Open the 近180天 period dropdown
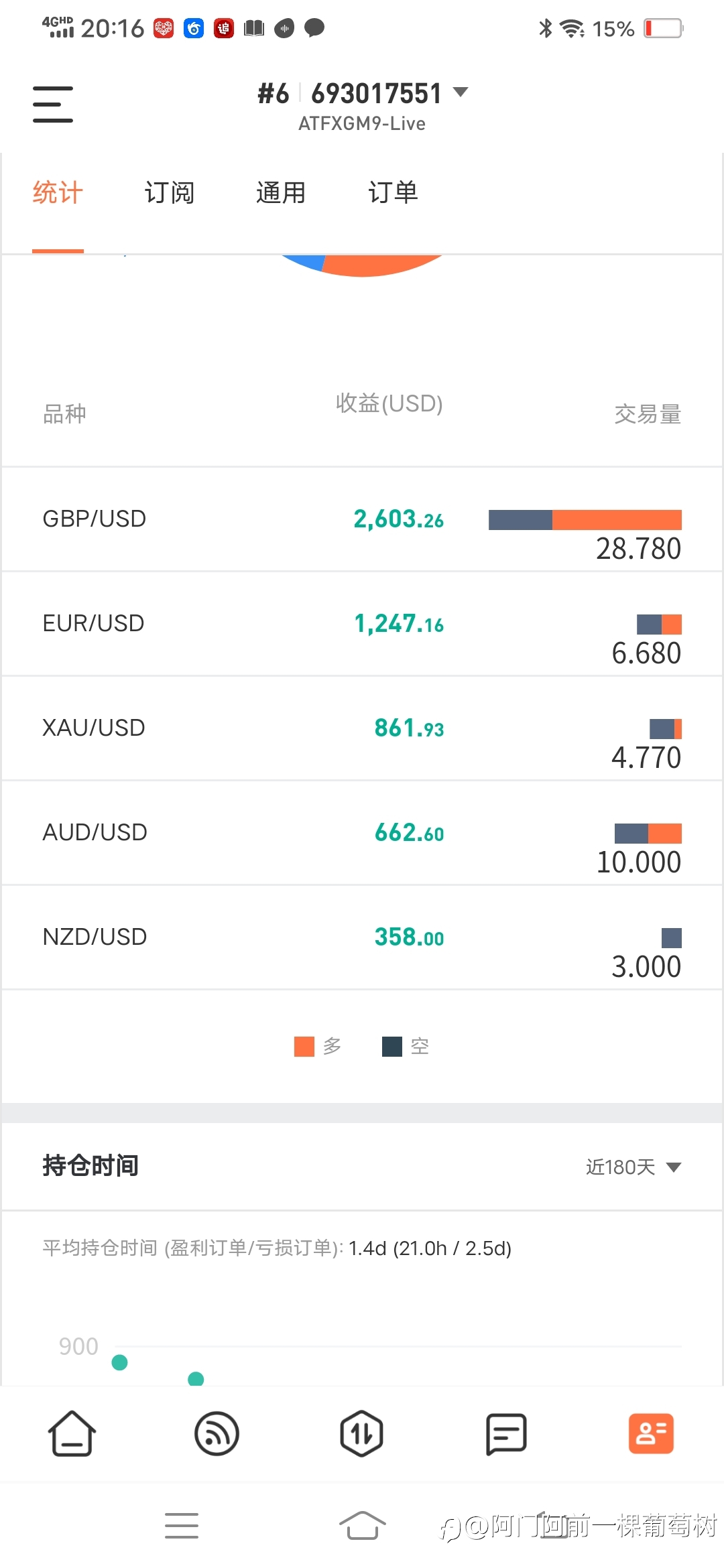Image resolution: width=724 pixels, height=1568 pixels. pos(633,1167)
